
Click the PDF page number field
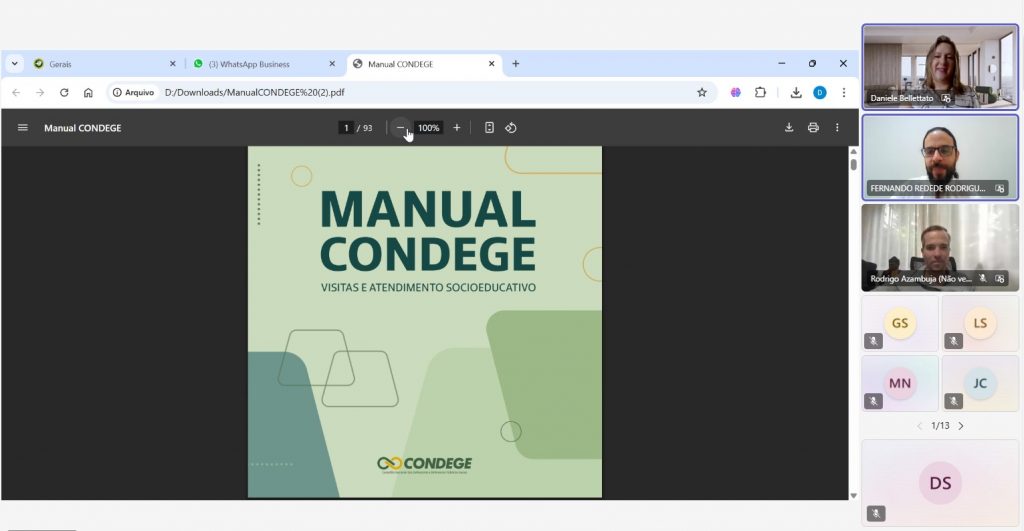click(x=346, y=128)
